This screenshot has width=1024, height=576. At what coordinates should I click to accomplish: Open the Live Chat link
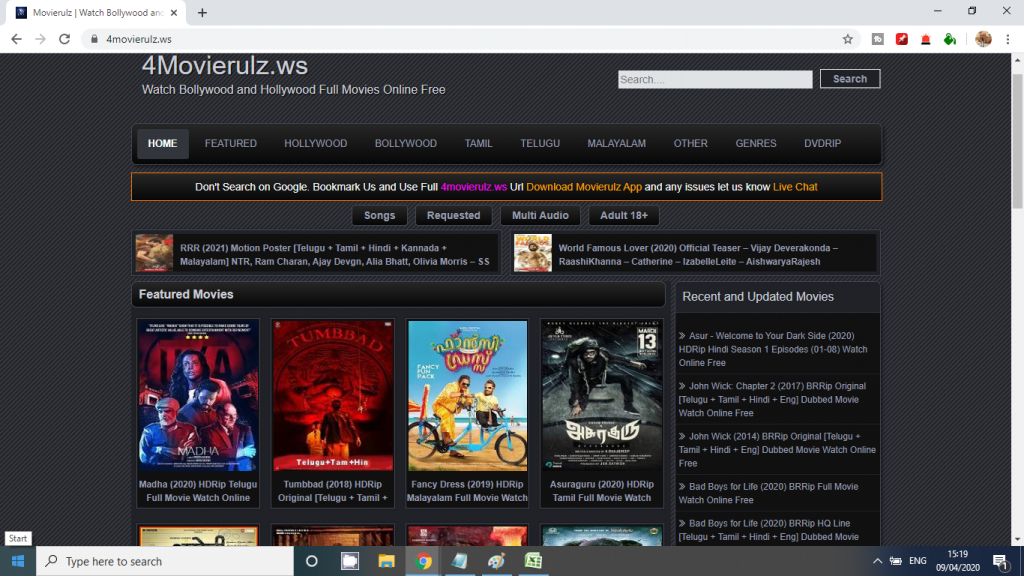[x=795, y=187]
